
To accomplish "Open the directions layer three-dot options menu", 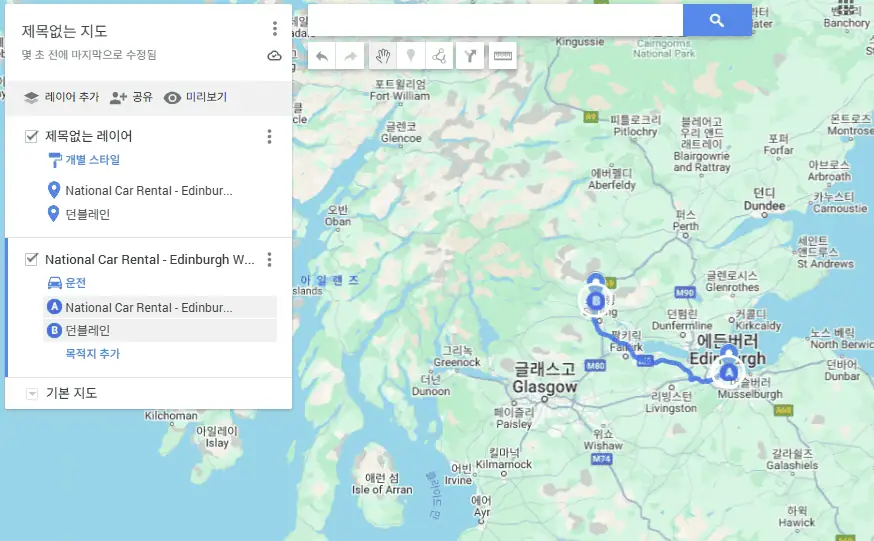I will (269, 259).
